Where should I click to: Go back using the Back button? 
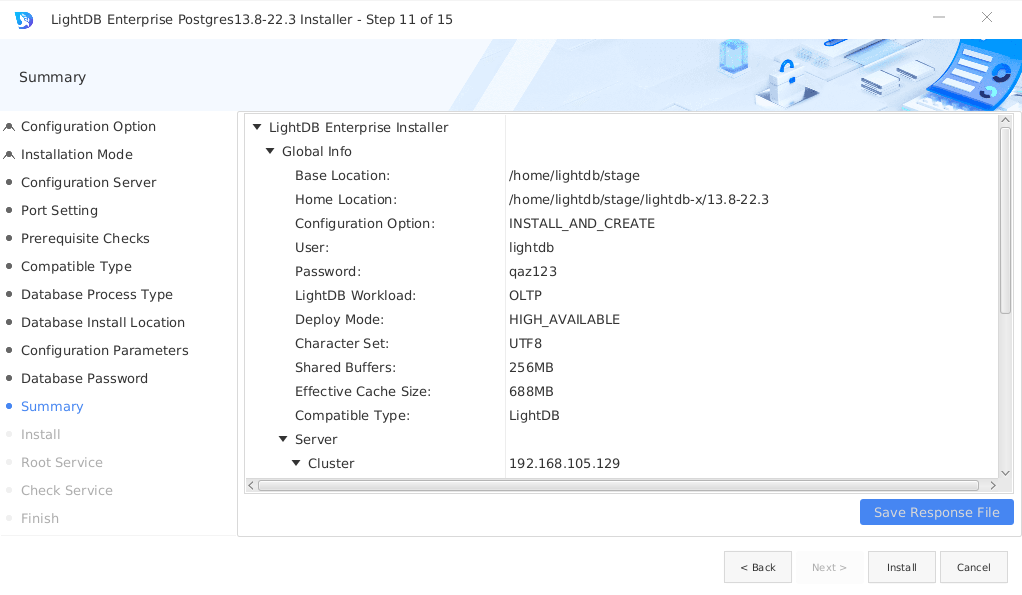click(757, 567)
